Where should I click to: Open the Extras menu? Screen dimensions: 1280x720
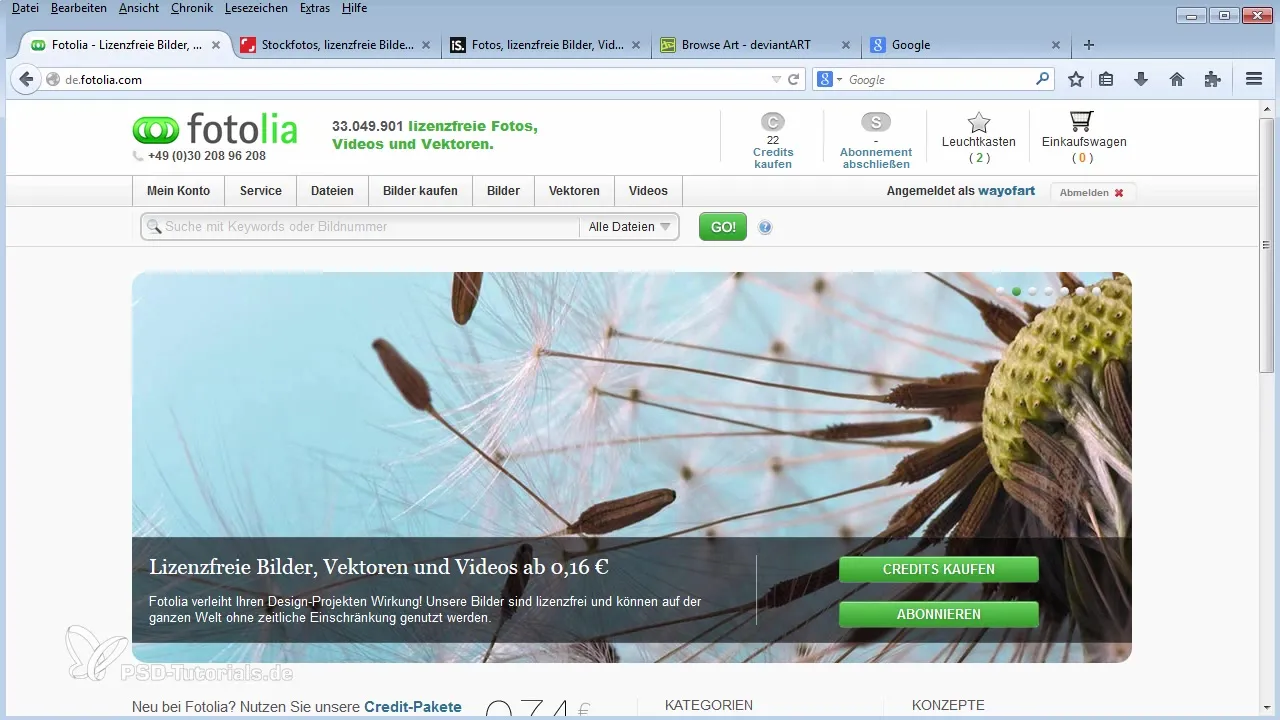315,8
